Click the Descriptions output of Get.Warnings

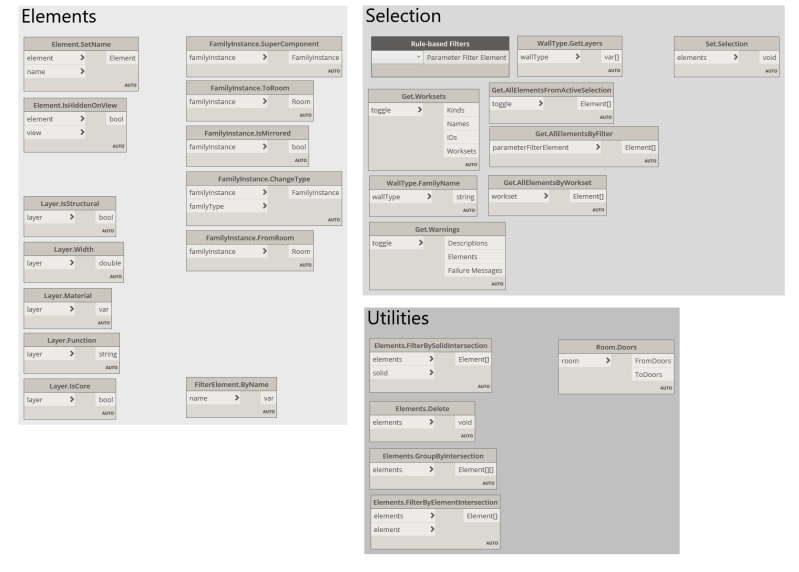point(474,243)
